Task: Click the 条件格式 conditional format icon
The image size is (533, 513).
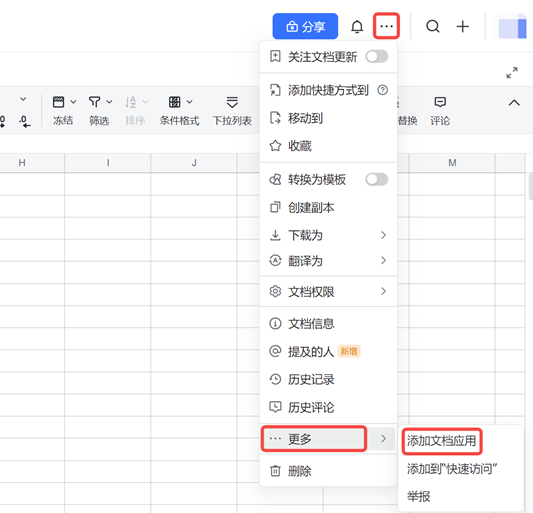Action: (174, 102)
